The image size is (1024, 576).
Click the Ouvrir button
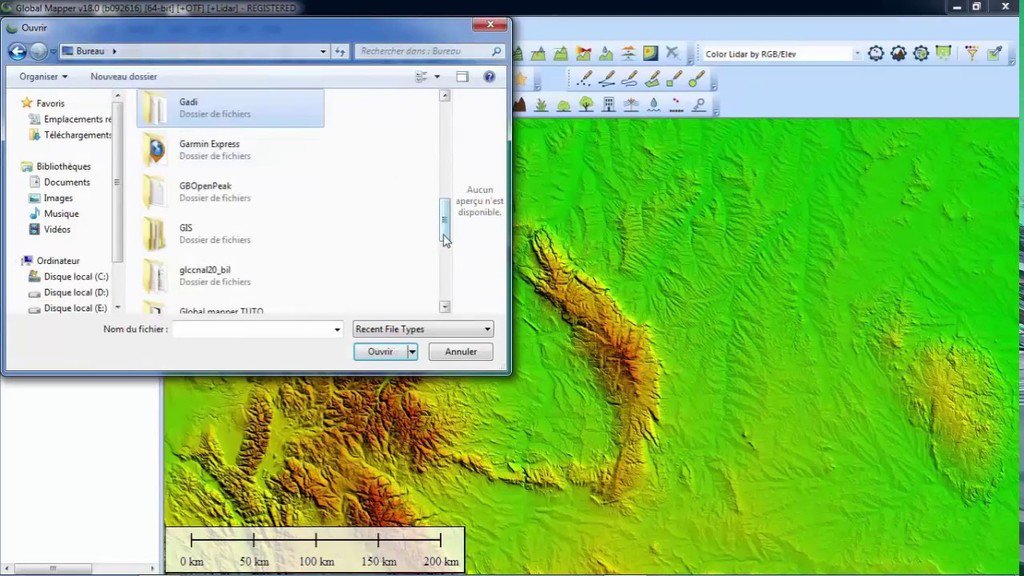[x=380, y=351]
